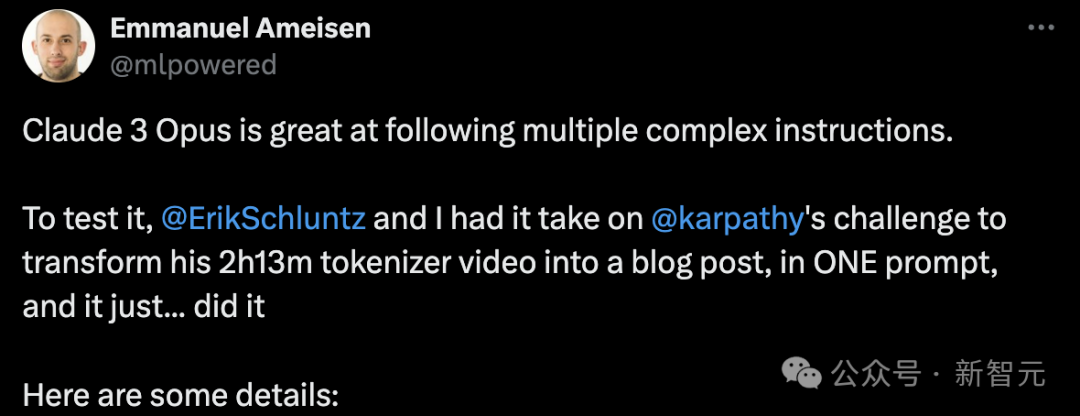Open the Emmanuel Ameisen display name link
The image size is (1080, 416).
240,29
